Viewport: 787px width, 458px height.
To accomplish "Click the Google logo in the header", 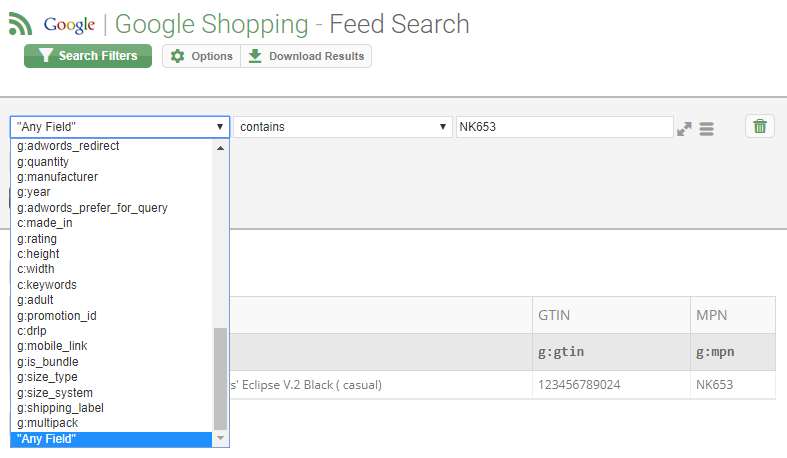I will coord(69,25).
